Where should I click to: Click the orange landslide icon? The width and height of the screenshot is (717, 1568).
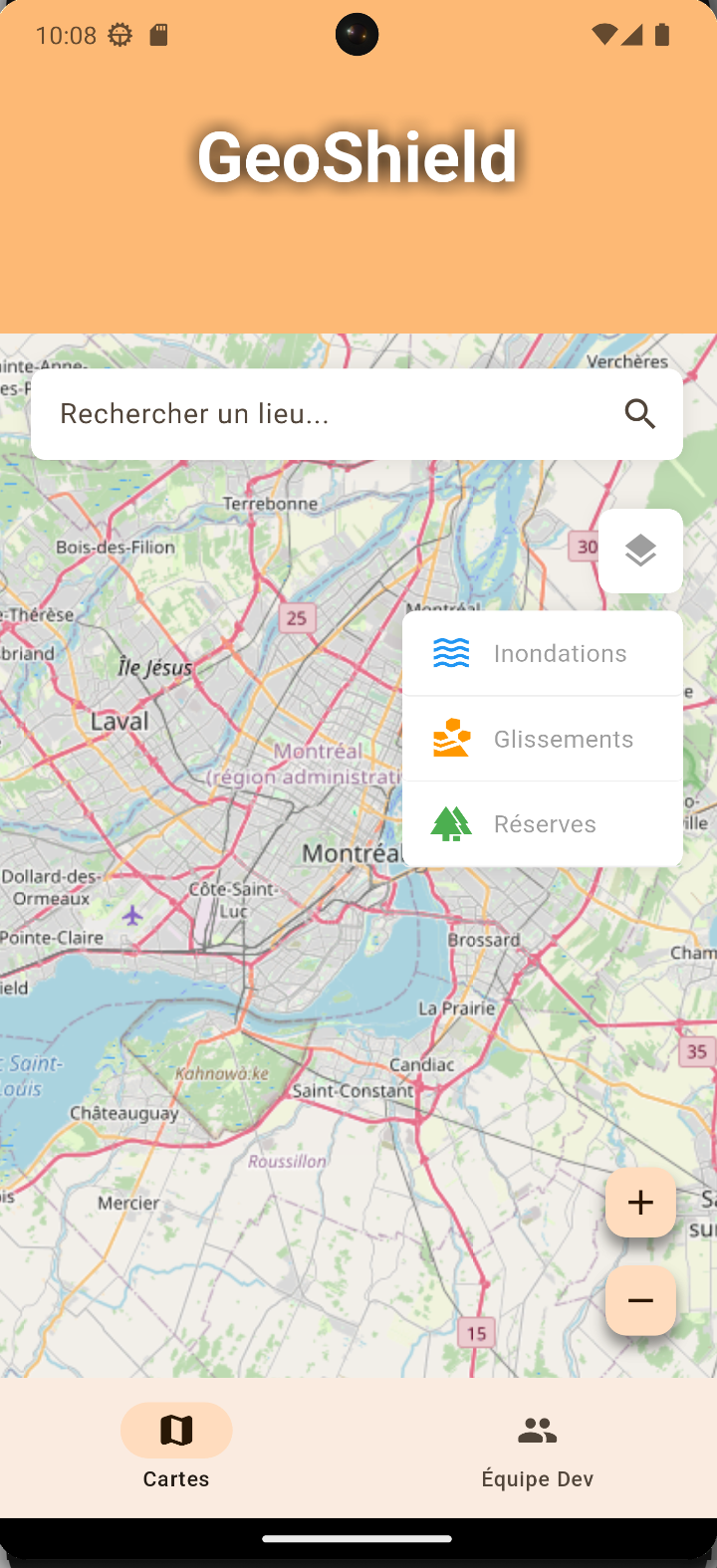(x=451, y=739)
